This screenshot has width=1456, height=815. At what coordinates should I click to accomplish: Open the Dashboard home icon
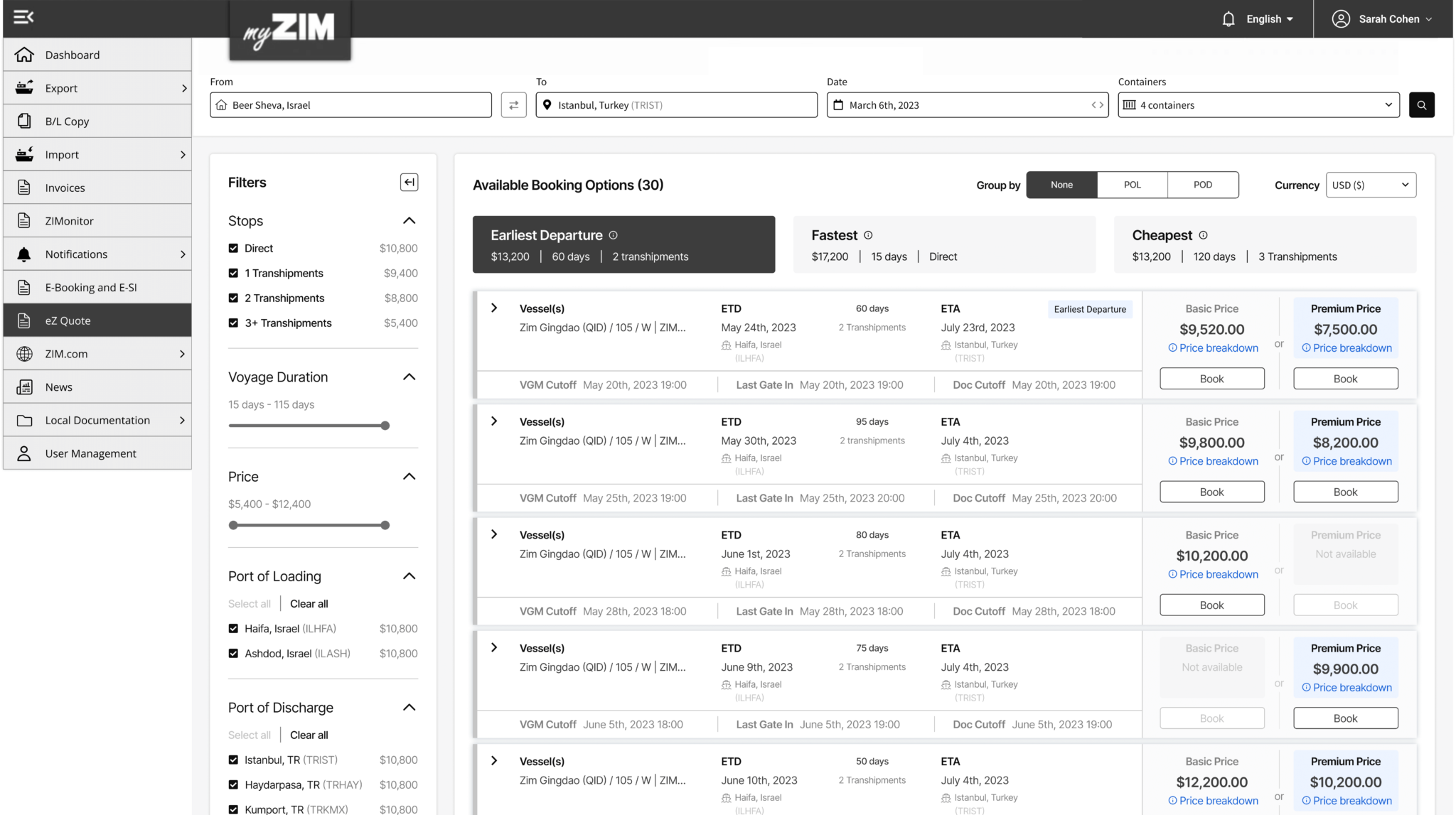click(24, 55)
